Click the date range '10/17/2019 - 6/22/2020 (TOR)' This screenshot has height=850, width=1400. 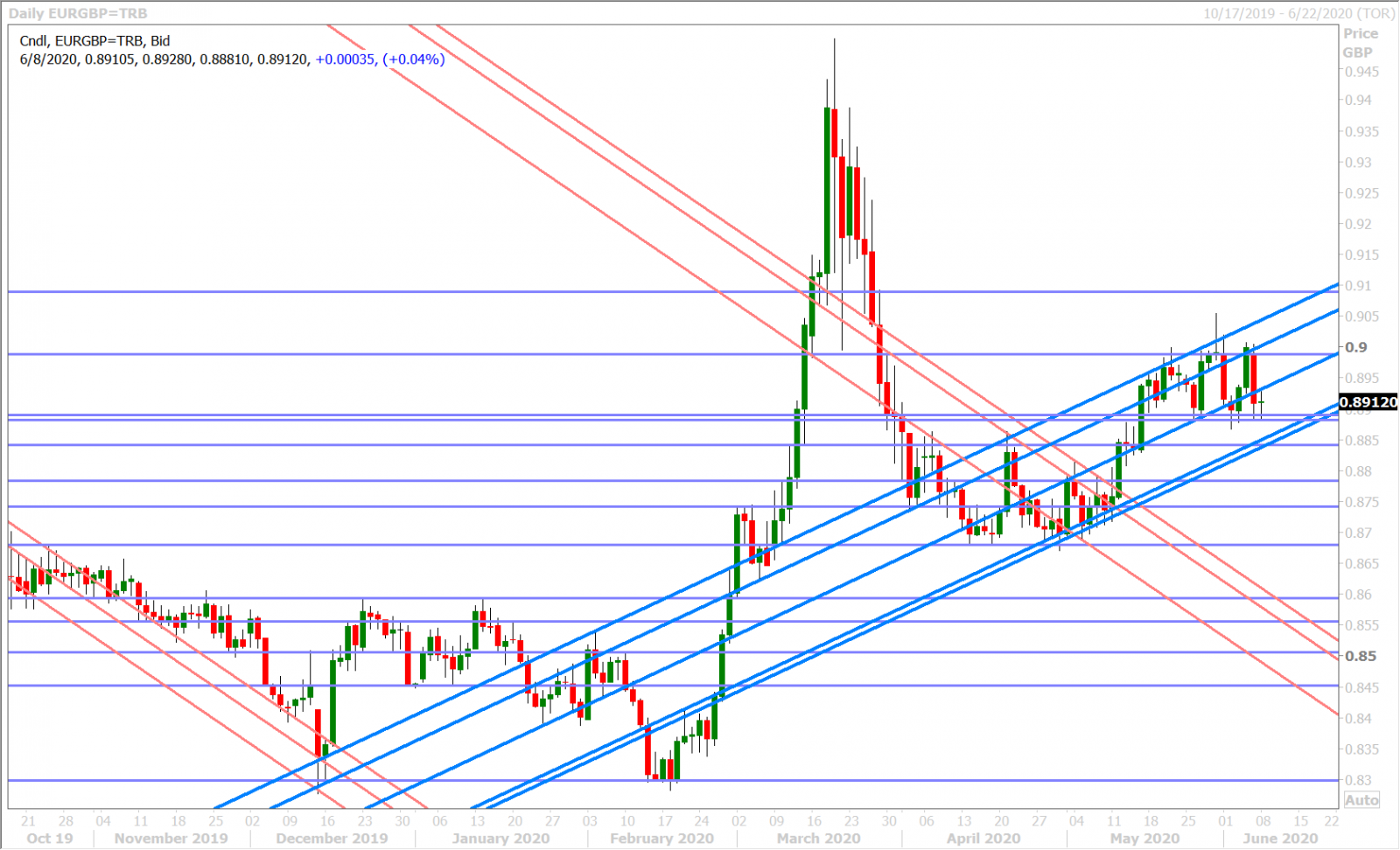1298,13
